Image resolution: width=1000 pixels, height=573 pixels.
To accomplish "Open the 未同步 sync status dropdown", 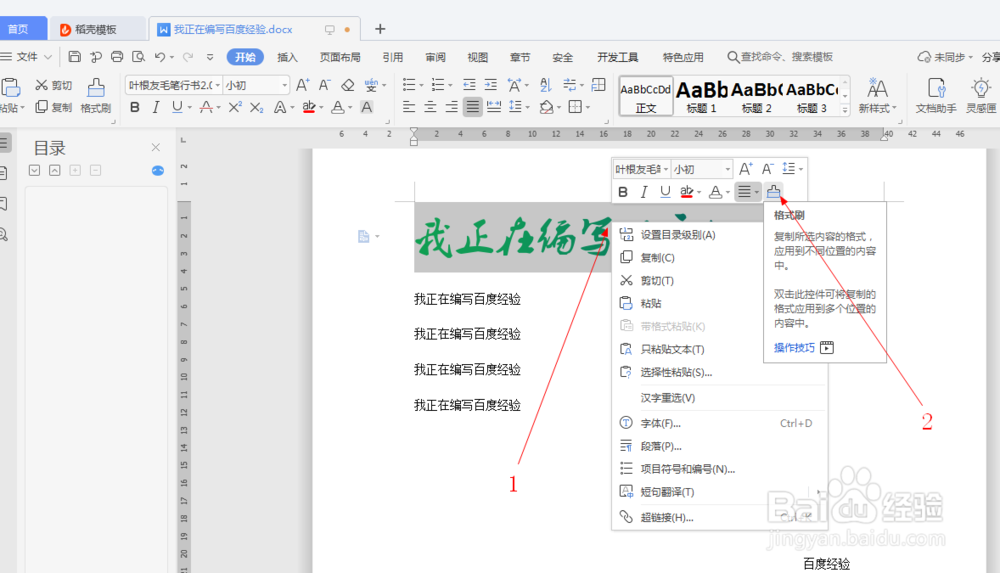I will click(x=945, y=57).
